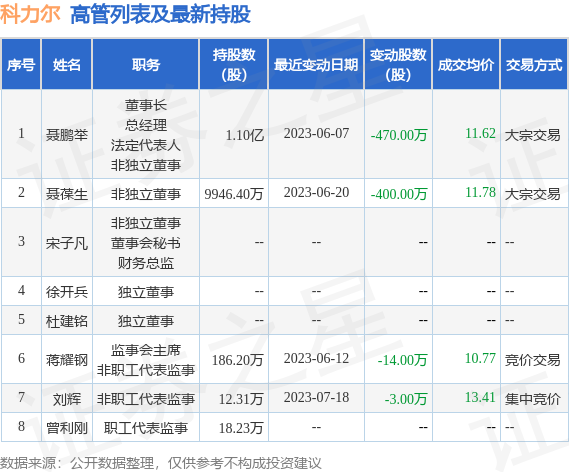Click the average price 13.41
The width and height of the screenshot is (569, 472).
coord(480,397)
